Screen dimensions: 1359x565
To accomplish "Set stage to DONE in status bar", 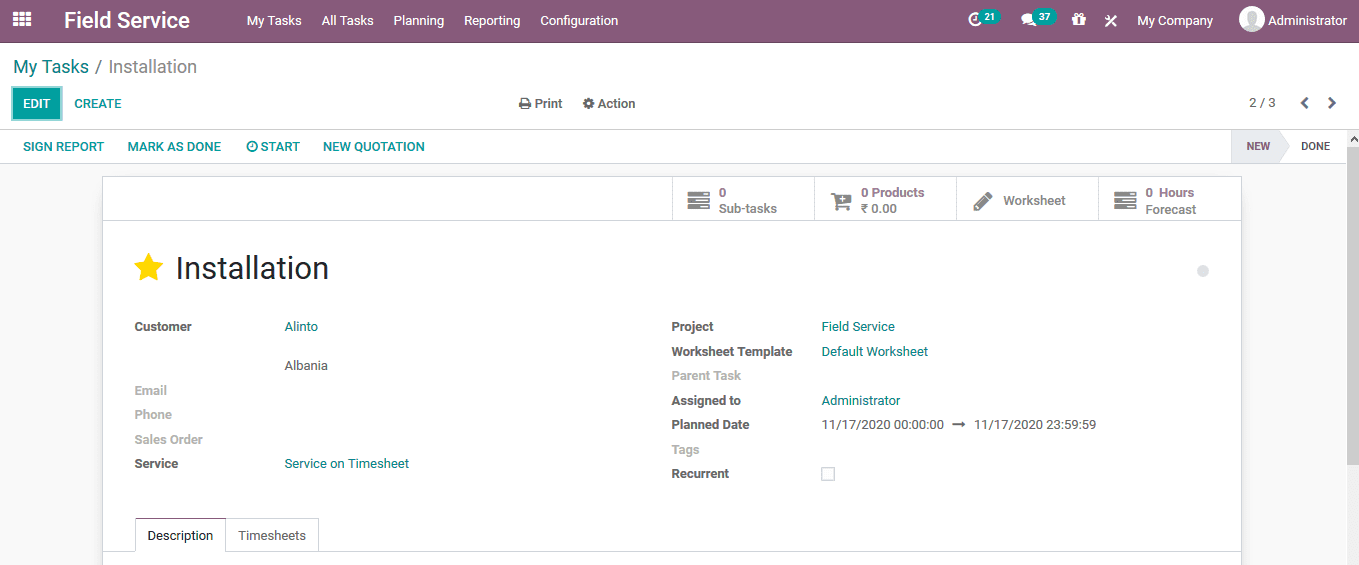I will [1315, 146].
